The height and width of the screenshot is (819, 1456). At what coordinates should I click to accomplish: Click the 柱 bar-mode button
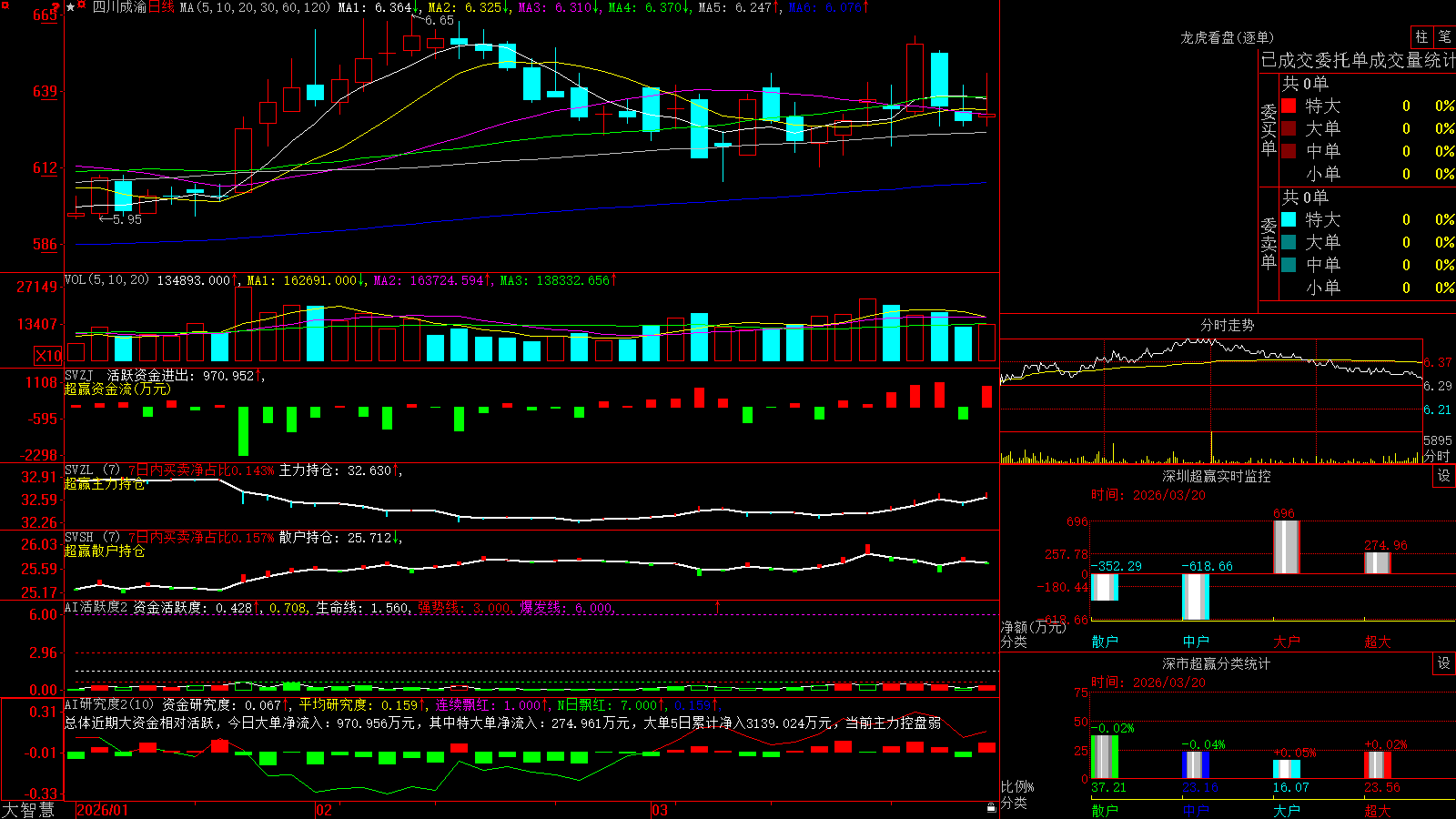[1421, 36]
